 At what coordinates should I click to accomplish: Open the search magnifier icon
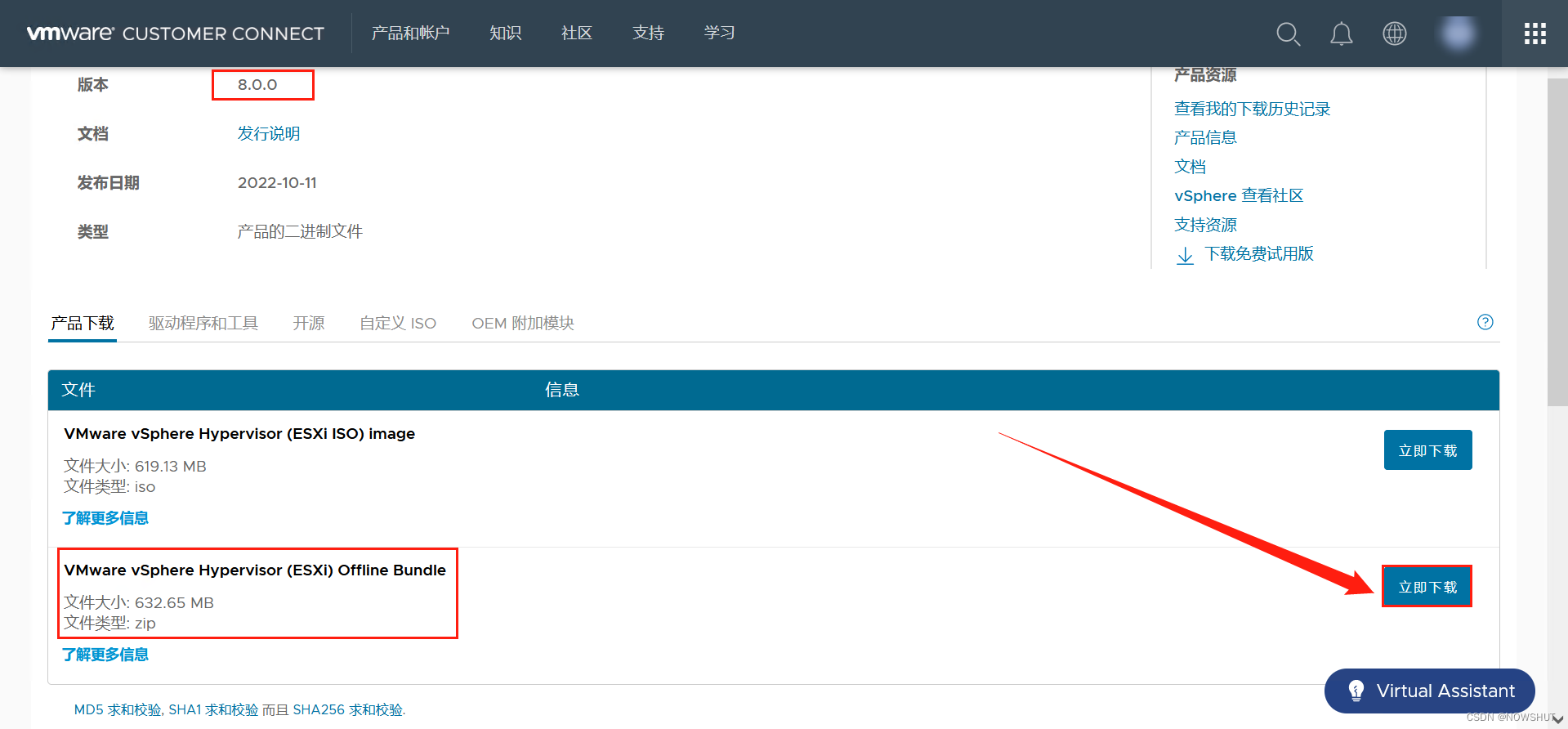[1289, 34]
